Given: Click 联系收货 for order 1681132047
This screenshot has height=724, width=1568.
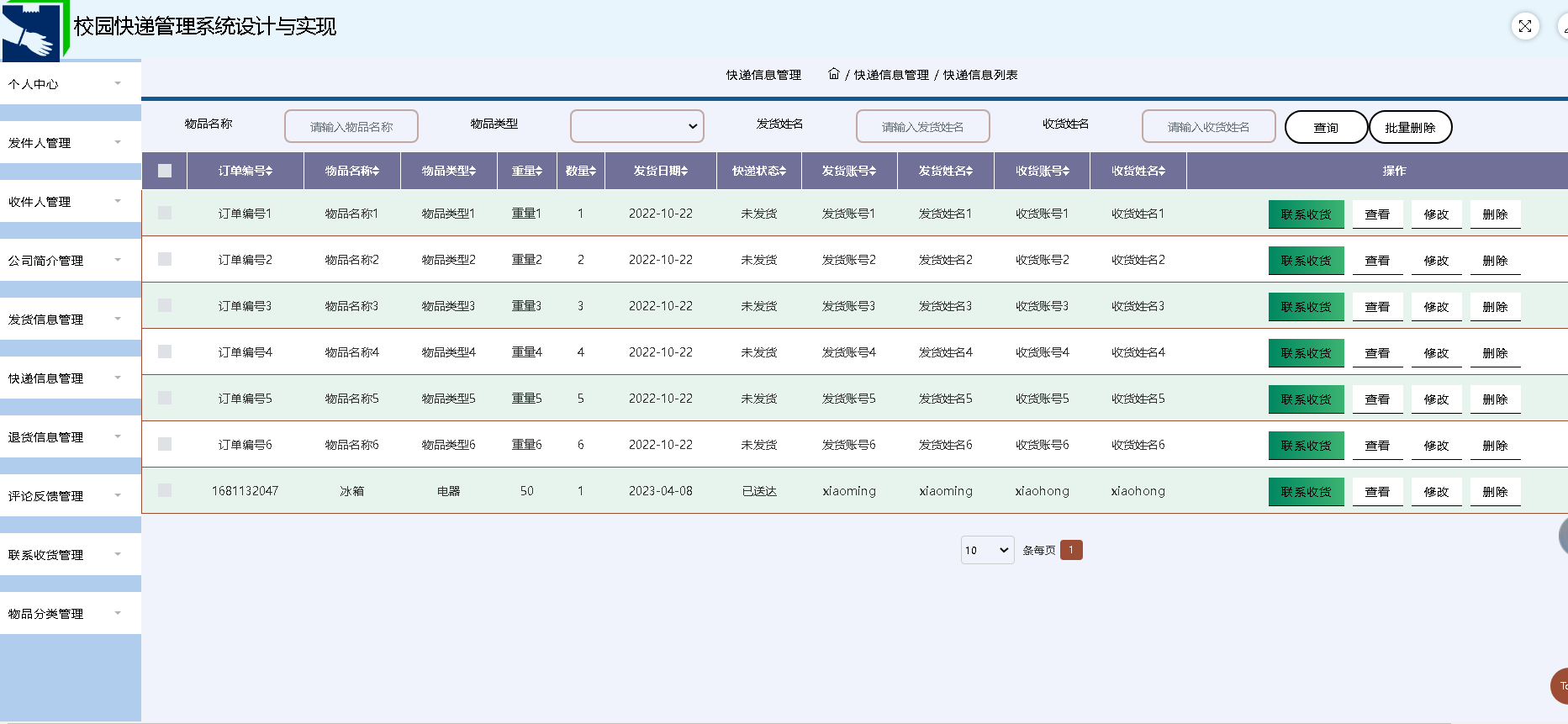Looking at the screenshot, I should tap(1307, 492).
